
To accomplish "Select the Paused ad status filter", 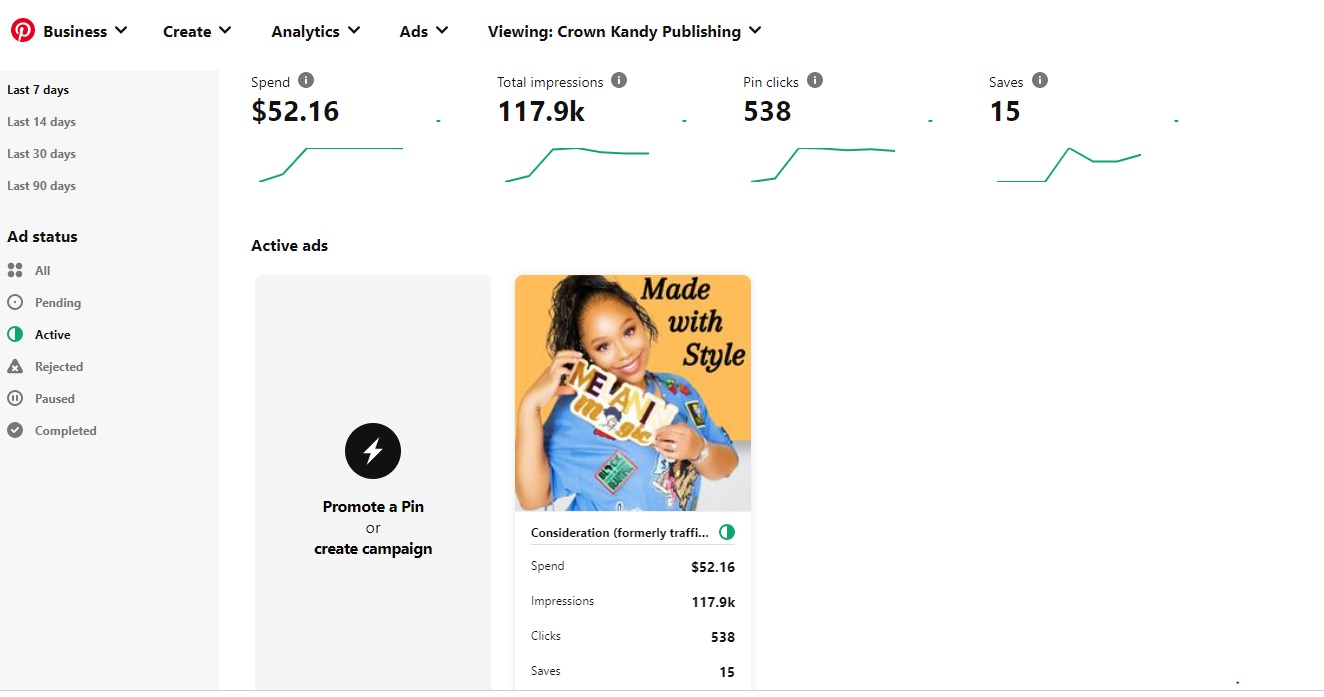I will (x=54, y=399).
